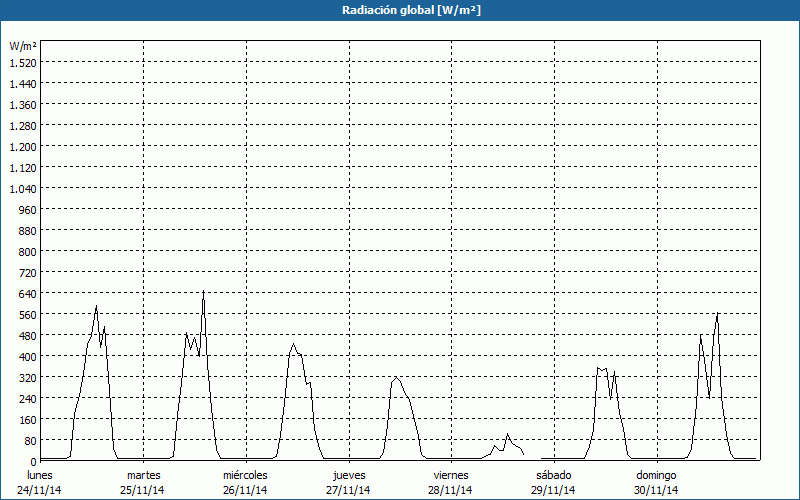Image resolution: width=800 pixels, height=500 pixels.
Task: Select the 800 y-axis value
Action: pos(30,252)
